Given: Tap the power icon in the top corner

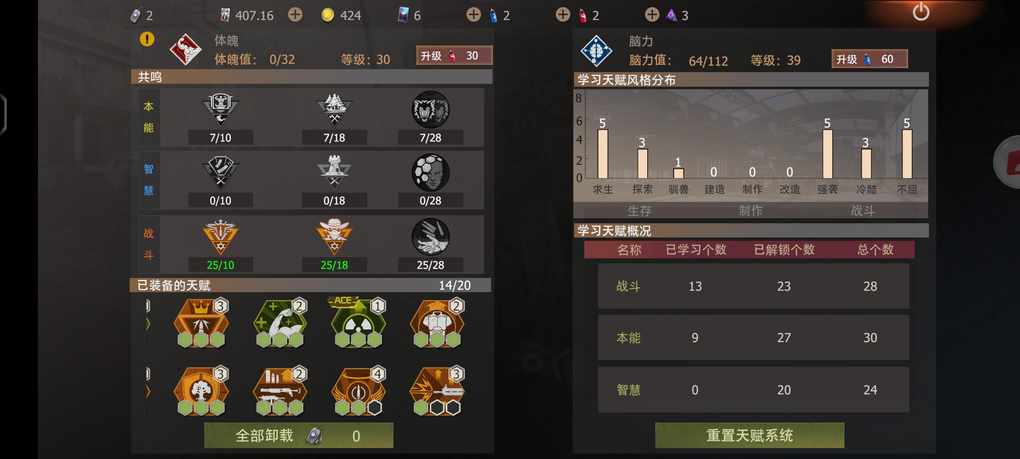Looking at the screenshot, I should [920, 12].
